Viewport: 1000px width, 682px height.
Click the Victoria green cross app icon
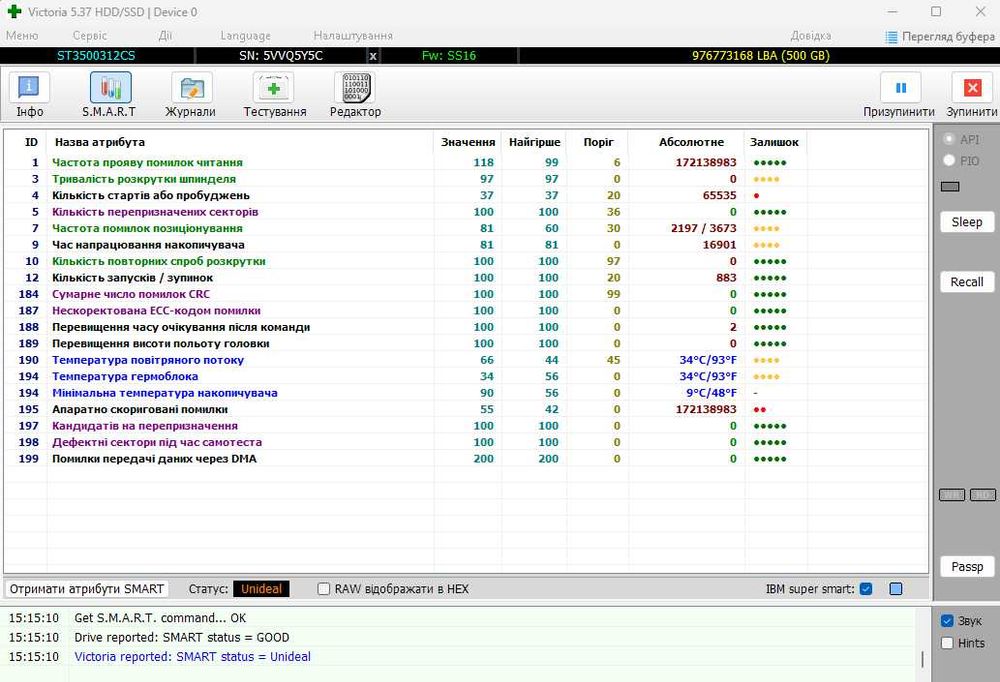(14, 11)
